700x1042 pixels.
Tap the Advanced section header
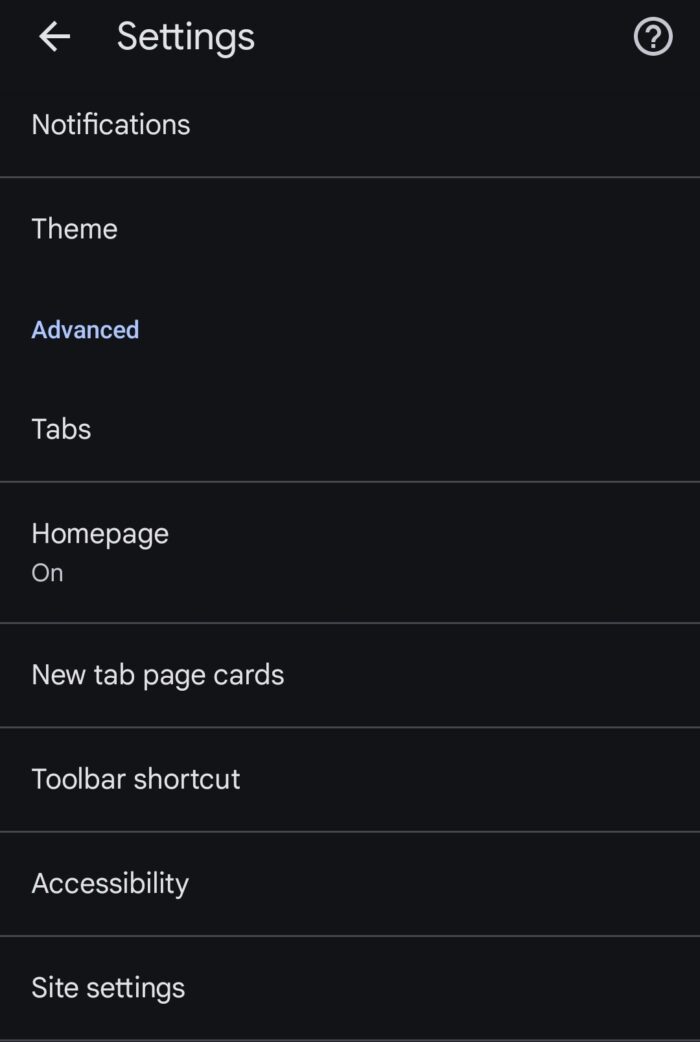[85, 329]
